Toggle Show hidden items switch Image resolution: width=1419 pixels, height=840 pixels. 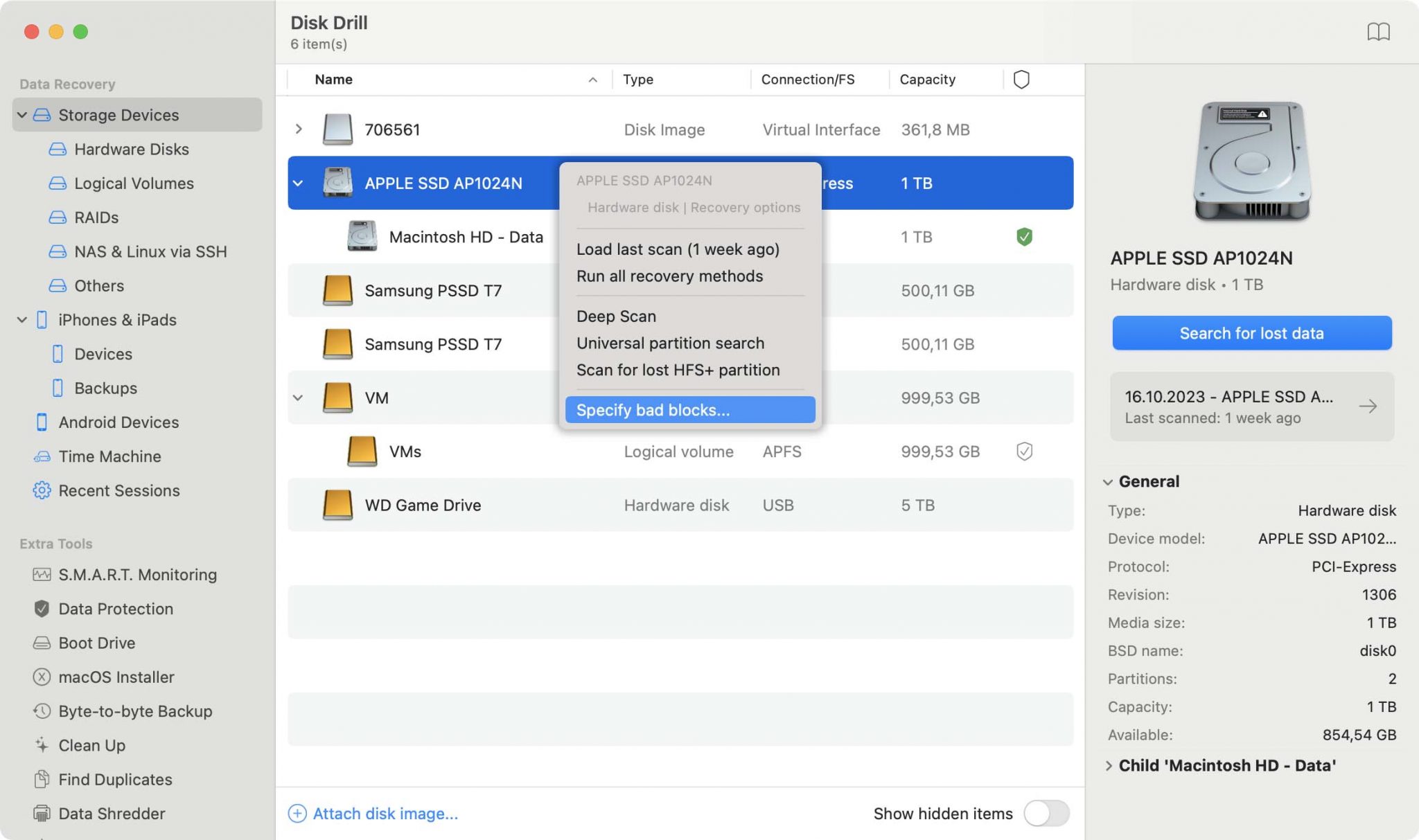(1046, 813)
